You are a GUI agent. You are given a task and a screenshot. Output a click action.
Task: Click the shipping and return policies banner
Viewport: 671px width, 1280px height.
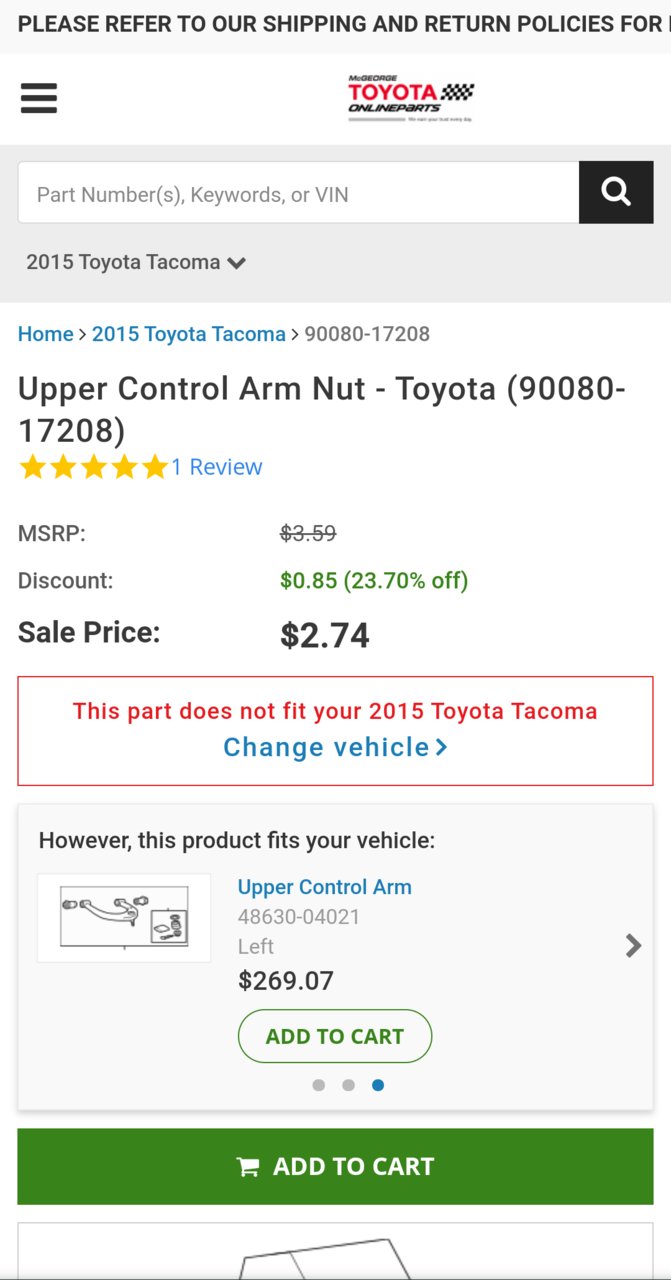[x=335, y=24]
